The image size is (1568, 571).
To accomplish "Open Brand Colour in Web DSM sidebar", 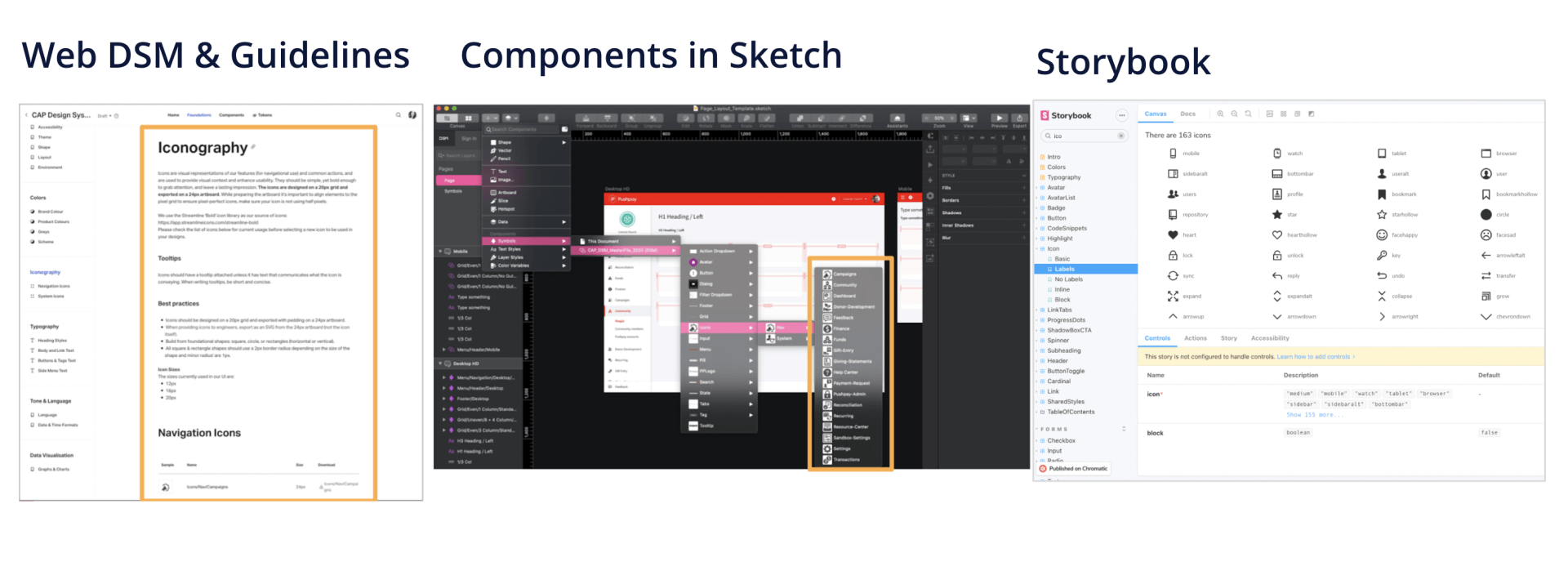I will (x=50, y=212).
